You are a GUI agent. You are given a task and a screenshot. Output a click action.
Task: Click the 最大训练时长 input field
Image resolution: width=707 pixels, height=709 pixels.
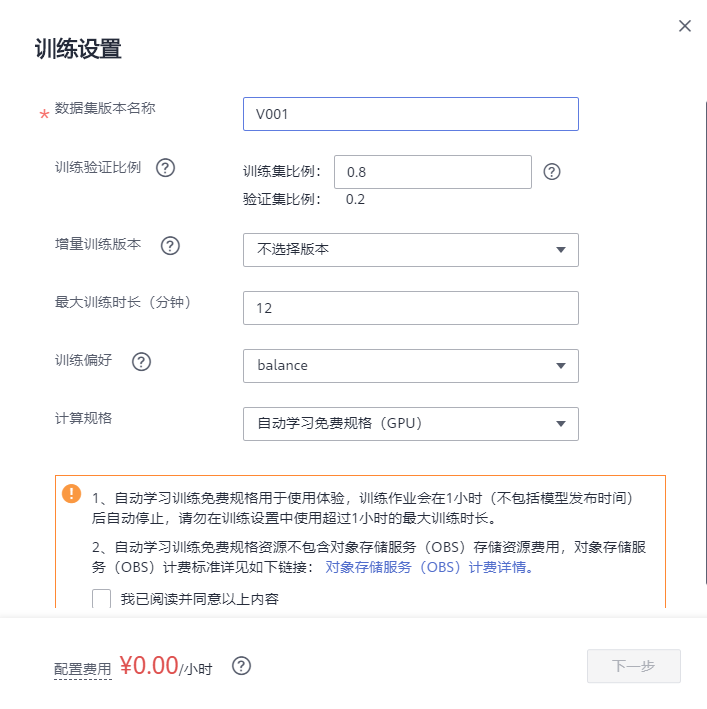410,308
